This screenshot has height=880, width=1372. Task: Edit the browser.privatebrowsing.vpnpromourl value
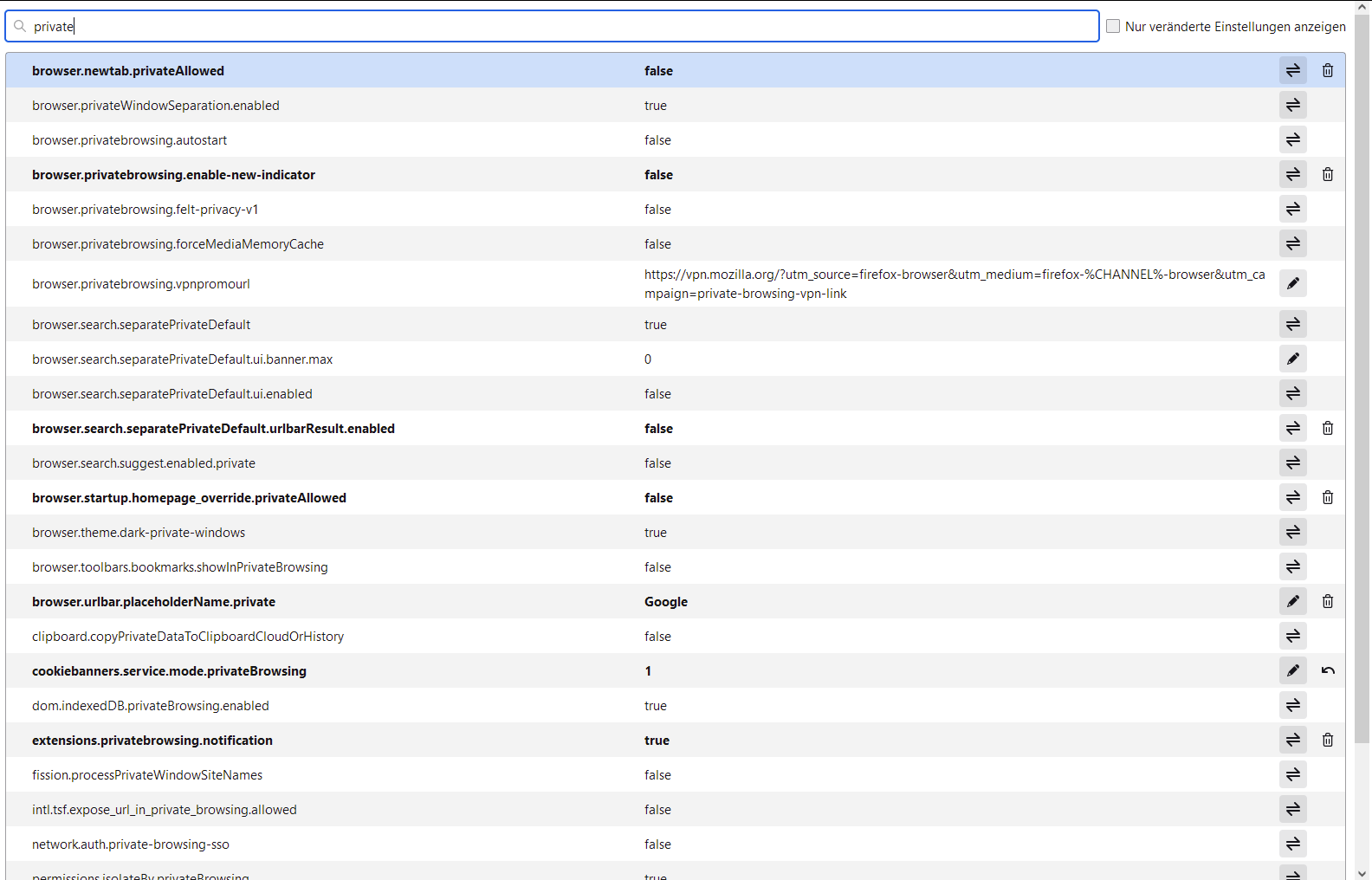1292,283
